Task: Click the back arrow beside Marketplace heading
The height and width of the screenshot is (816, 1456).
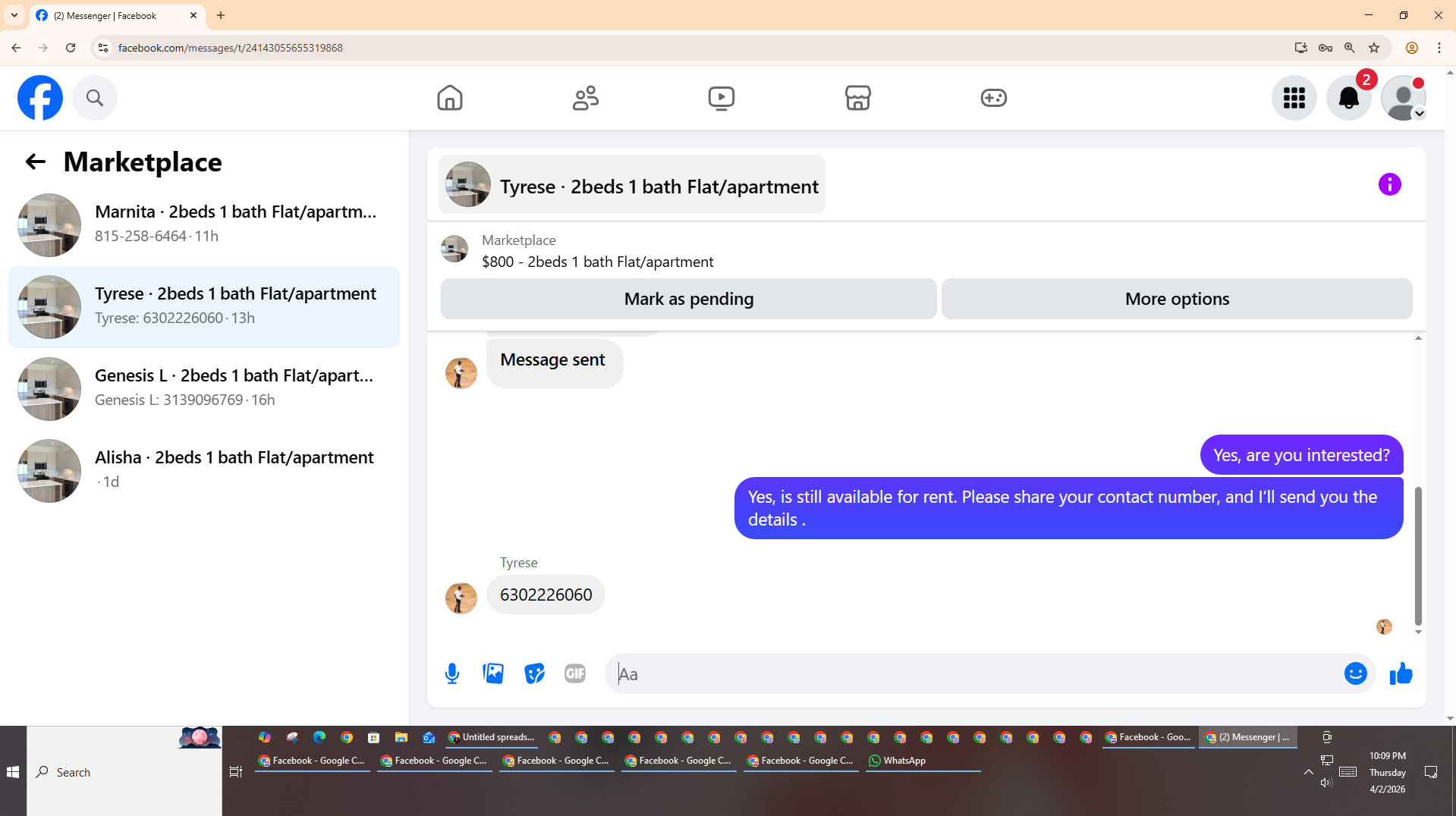Action: tap(35, 162)
